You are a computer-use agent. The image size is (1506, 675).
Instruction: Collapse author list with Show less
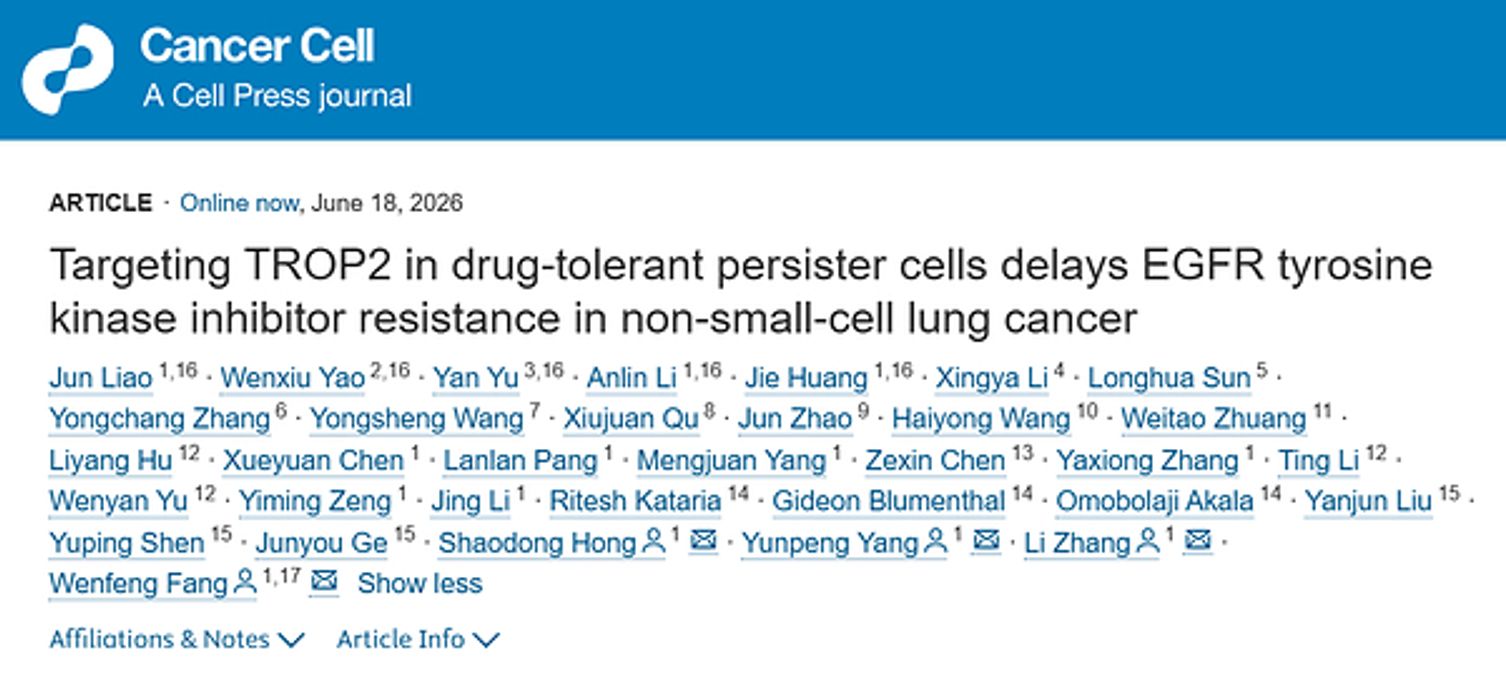[x=420, y=583]
